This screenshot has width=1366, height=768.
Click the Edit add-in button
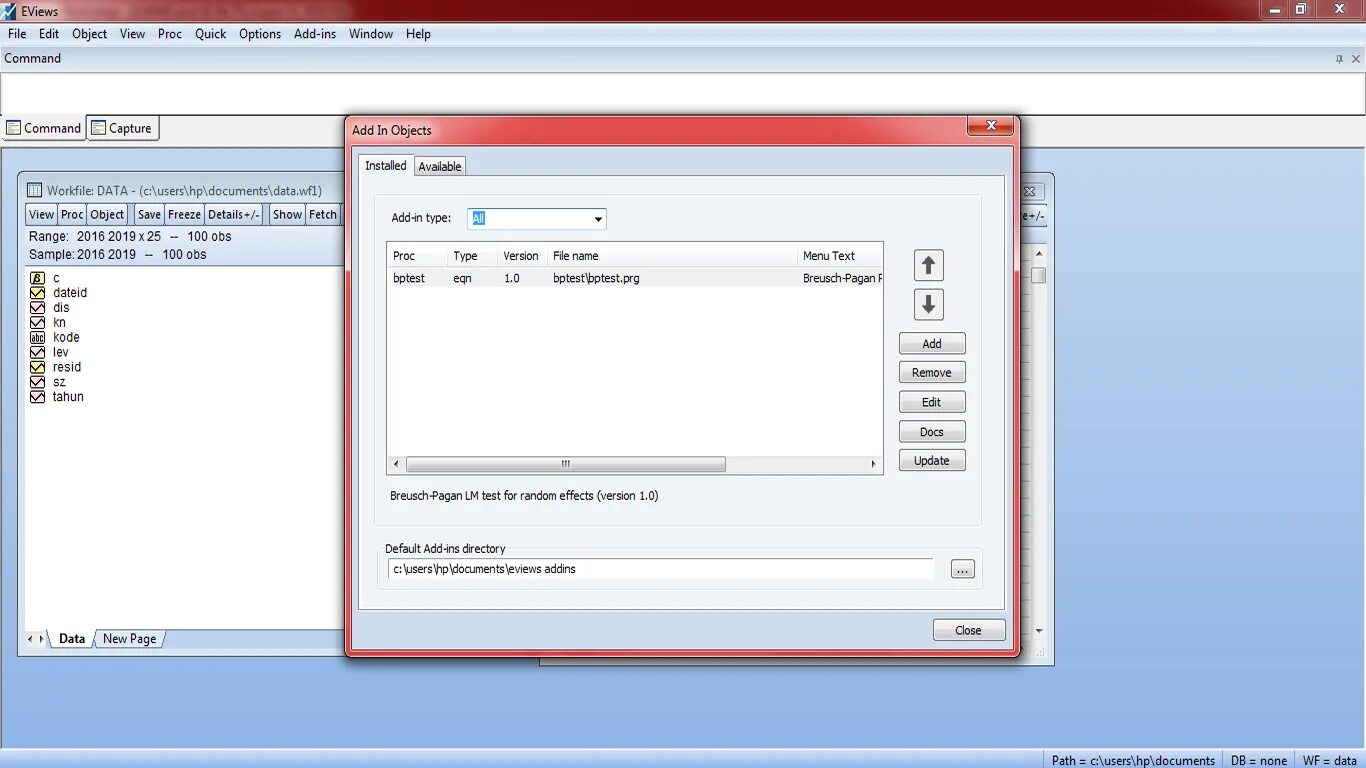pos(932,402)
